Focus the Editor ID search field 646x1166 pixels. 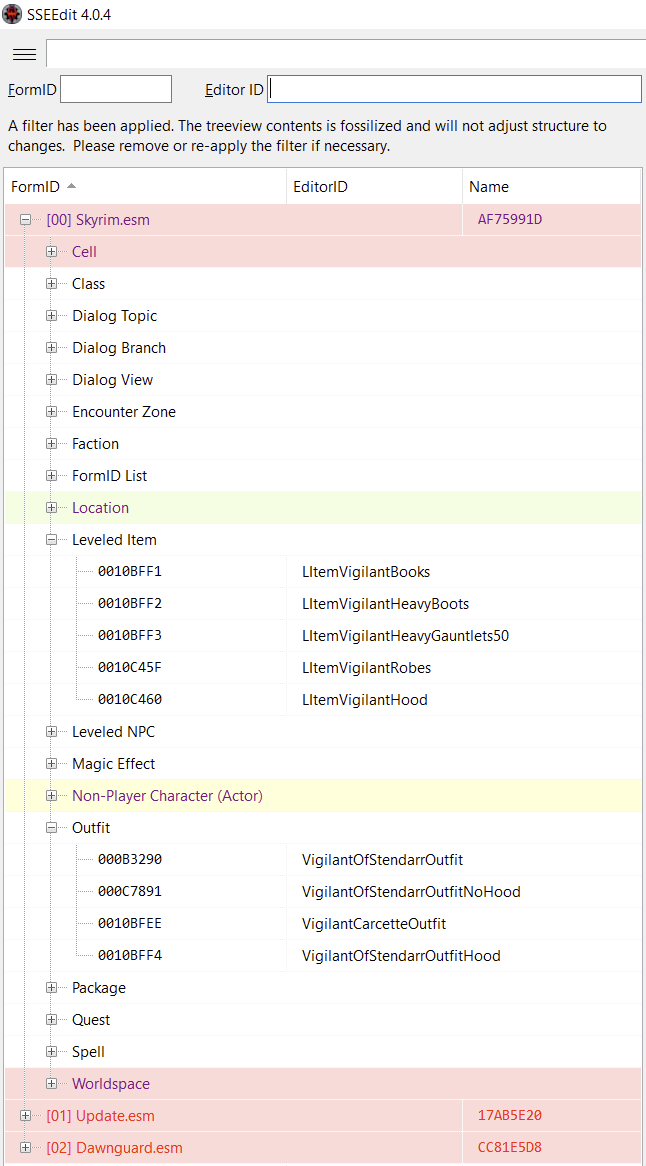454,89
